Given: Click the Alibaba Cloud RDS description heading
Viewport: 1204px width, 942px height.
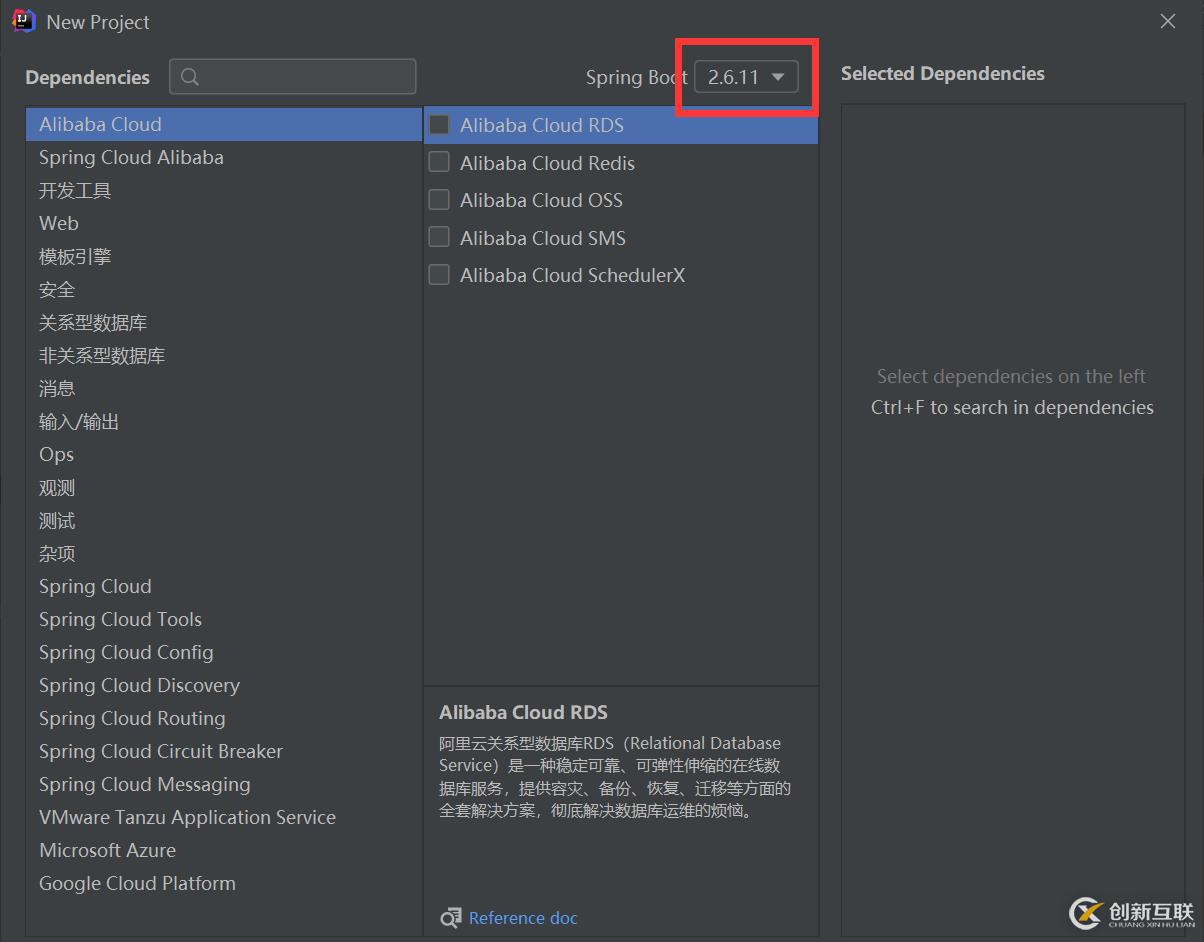Looking at the screenshot, I should (x=523, y=712).
